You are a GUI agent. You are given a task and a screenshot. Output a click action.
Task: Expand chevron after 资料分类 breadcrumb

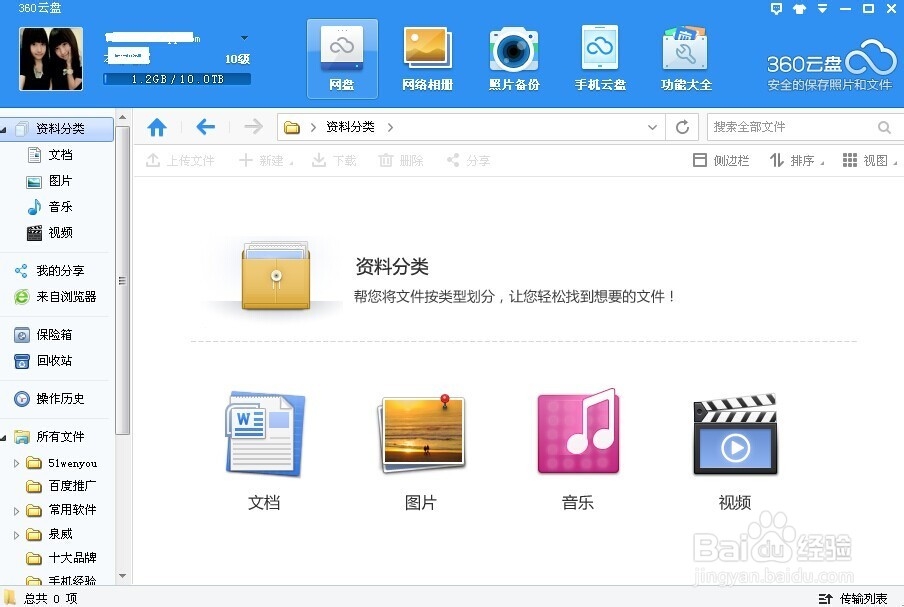390,127
